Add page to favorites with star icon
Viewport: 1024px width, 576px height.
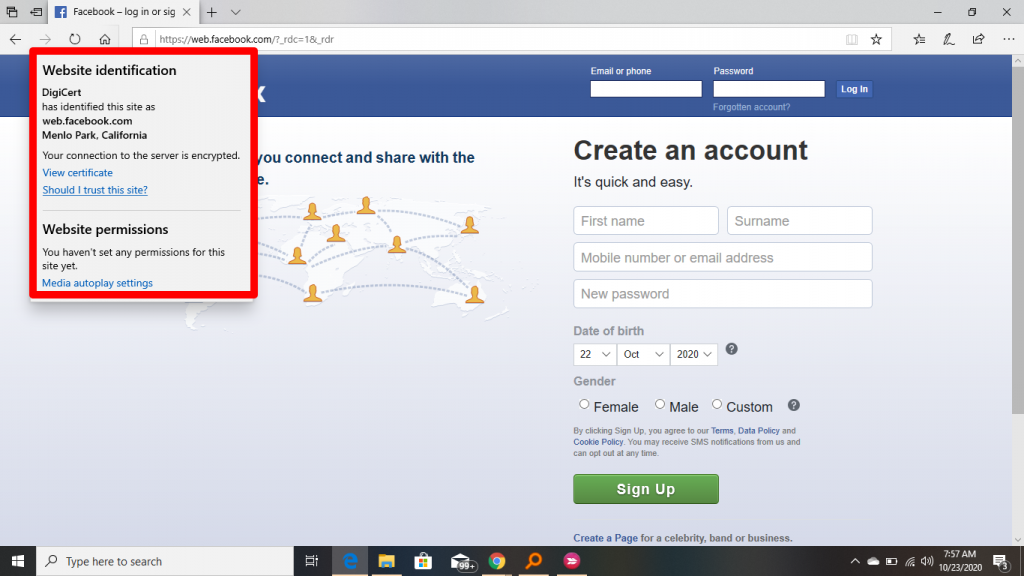pyautogui.click(x=876, y=40)
